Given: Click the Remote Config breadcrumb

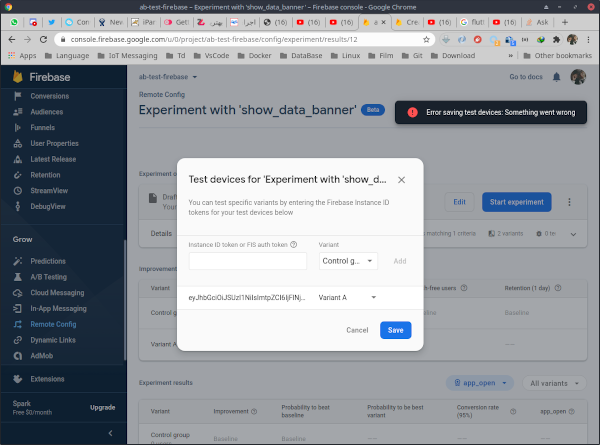Looking at the screenshot, I should [x=162, y=95].
